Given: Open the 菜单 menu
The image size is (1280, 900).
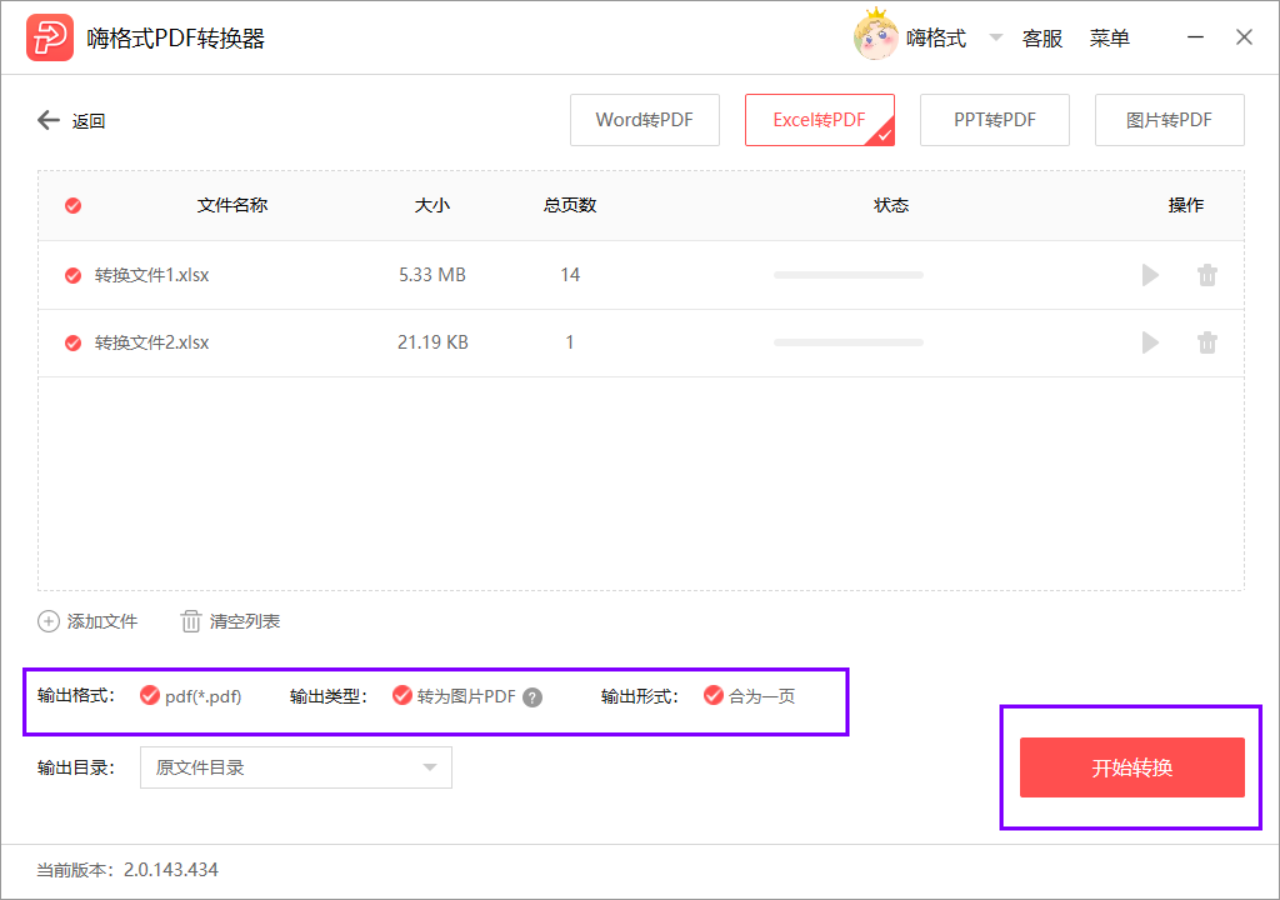Looking at the screenshot, I should 1110,39.
